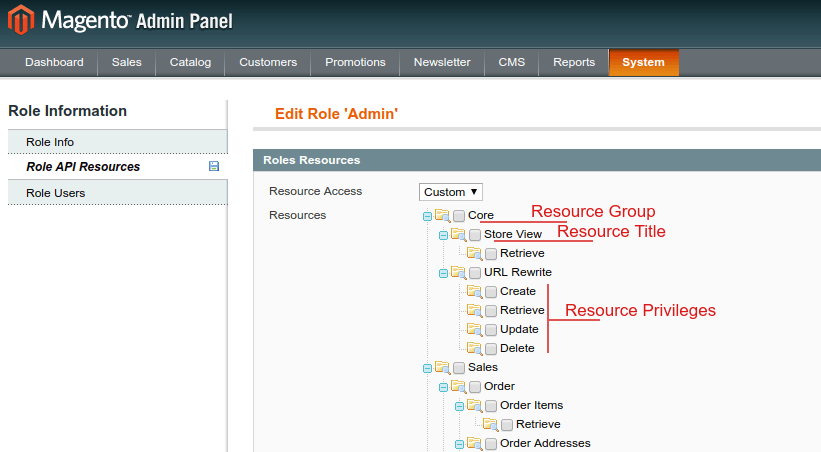The image size is (821, 452).
Task: Click the Create tree label
Action: [518, 291]
